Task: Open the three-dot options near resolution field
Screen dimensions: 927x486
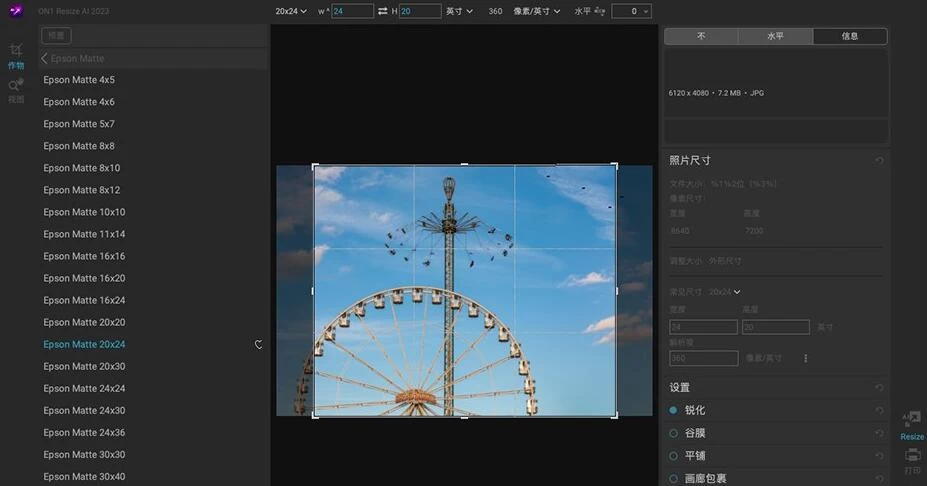Action: pyautogui.click(x=806, y=358)
